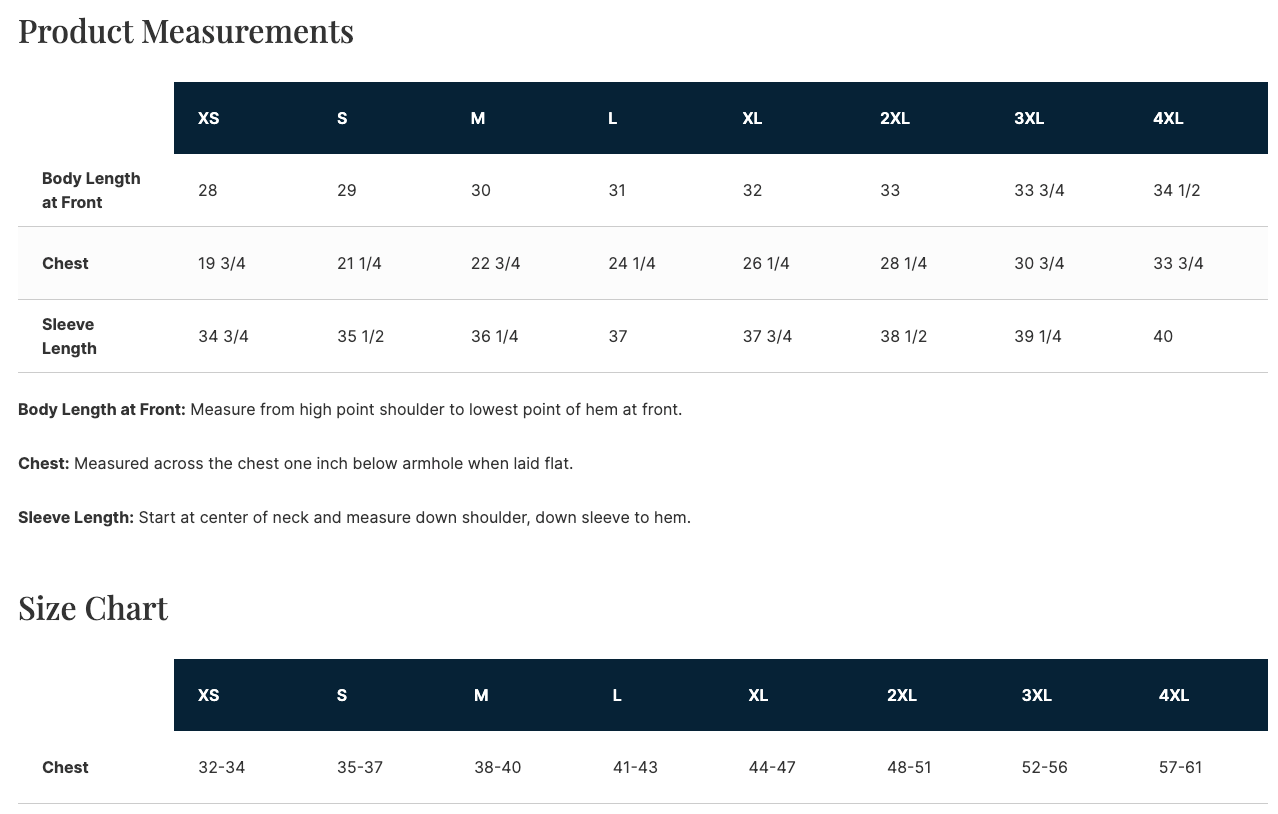Click the Size Chart heading

tap(93, 608)
